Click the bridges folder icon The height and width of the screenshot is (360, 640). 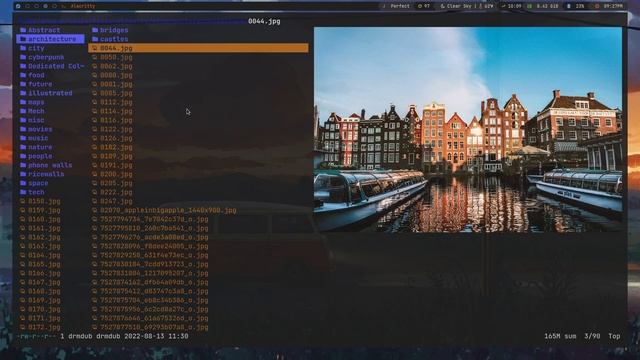95,30
